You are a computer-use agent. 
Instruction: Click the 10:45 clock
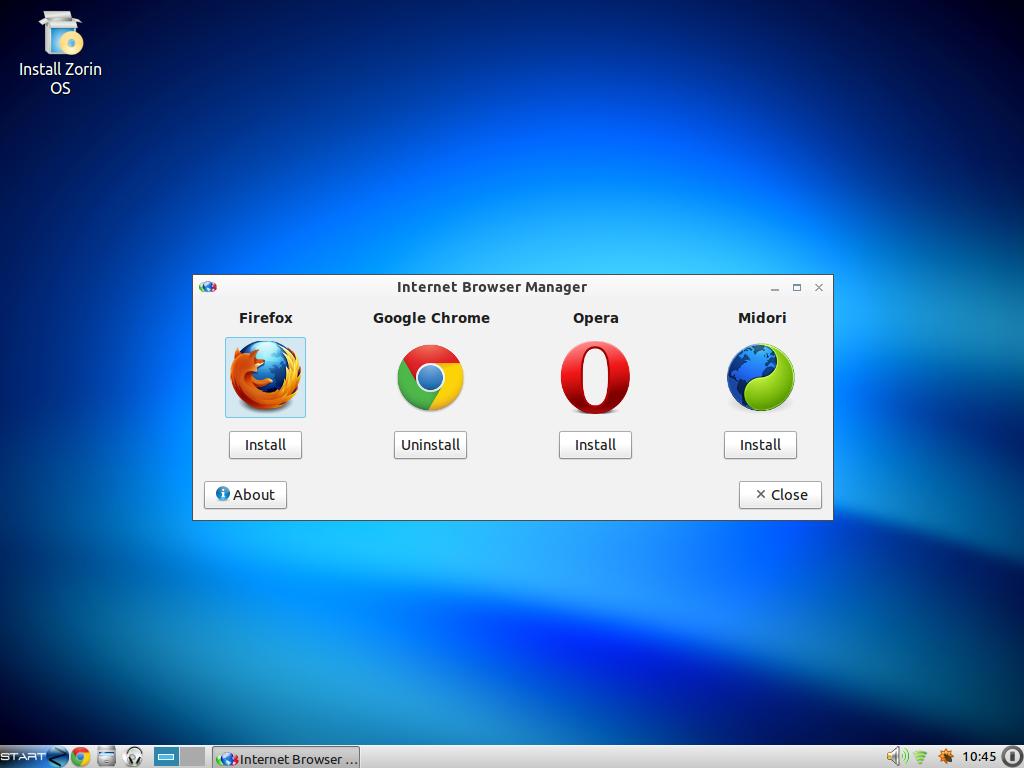pos(979,757)
